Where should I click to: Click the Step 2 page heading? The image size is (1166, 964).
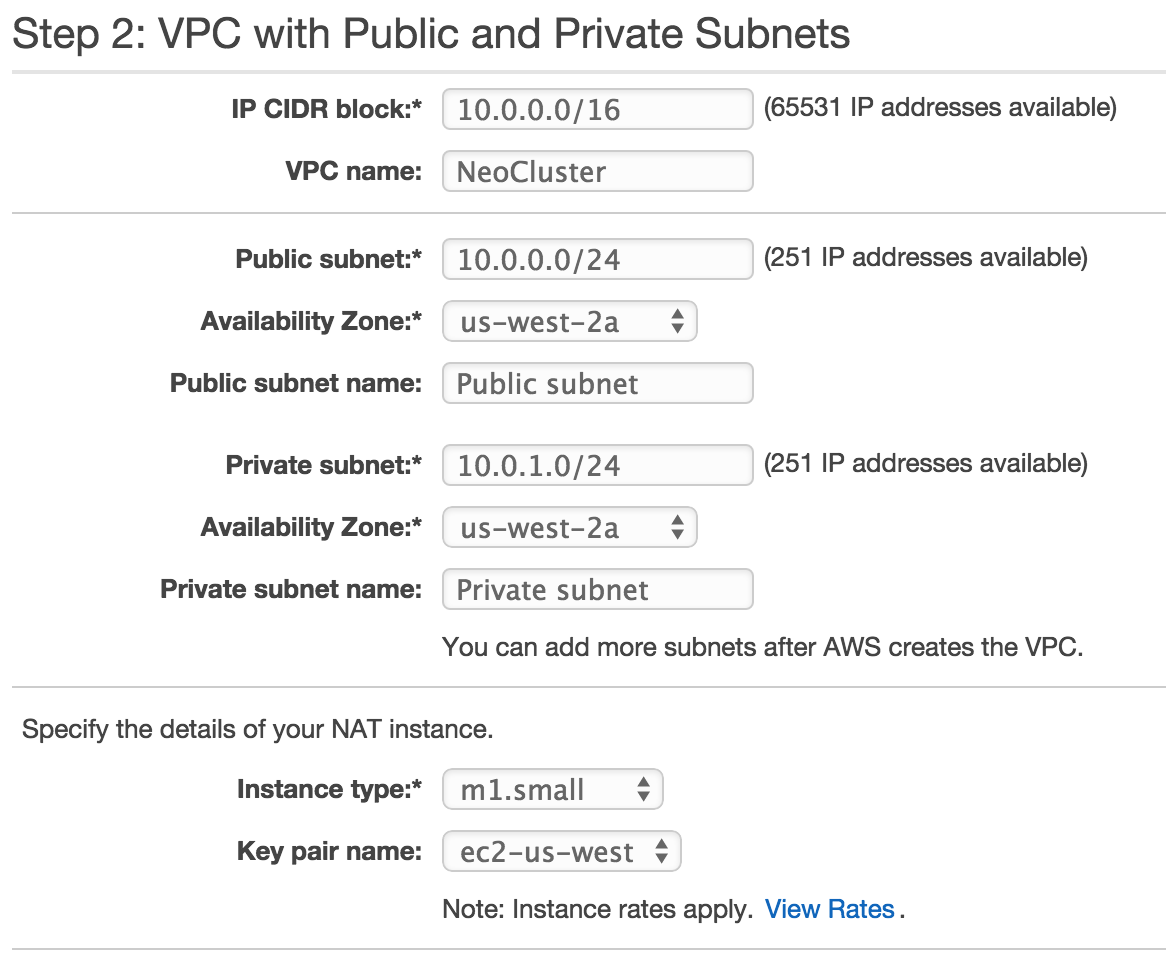tap(432, 35)
